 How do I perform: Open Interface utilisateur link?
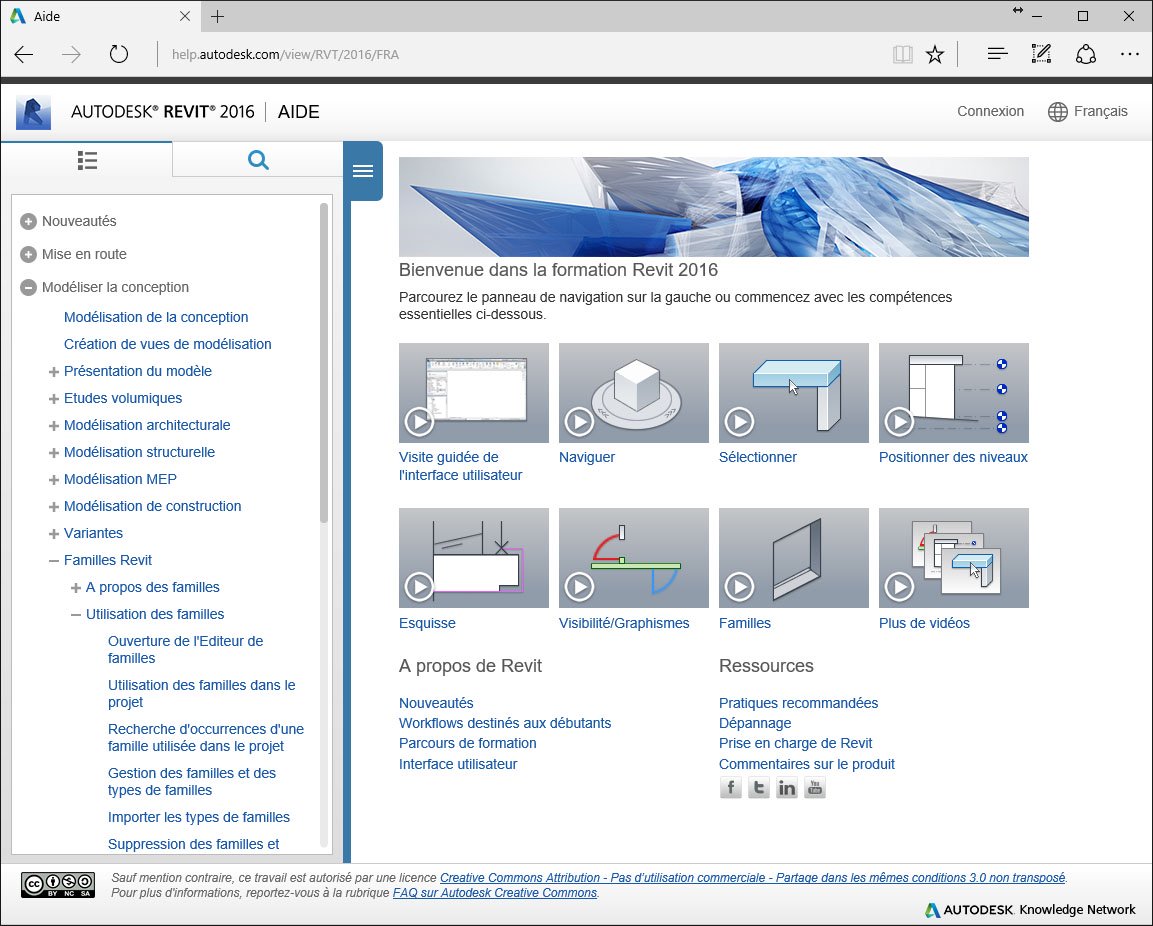tap(458, 764)
